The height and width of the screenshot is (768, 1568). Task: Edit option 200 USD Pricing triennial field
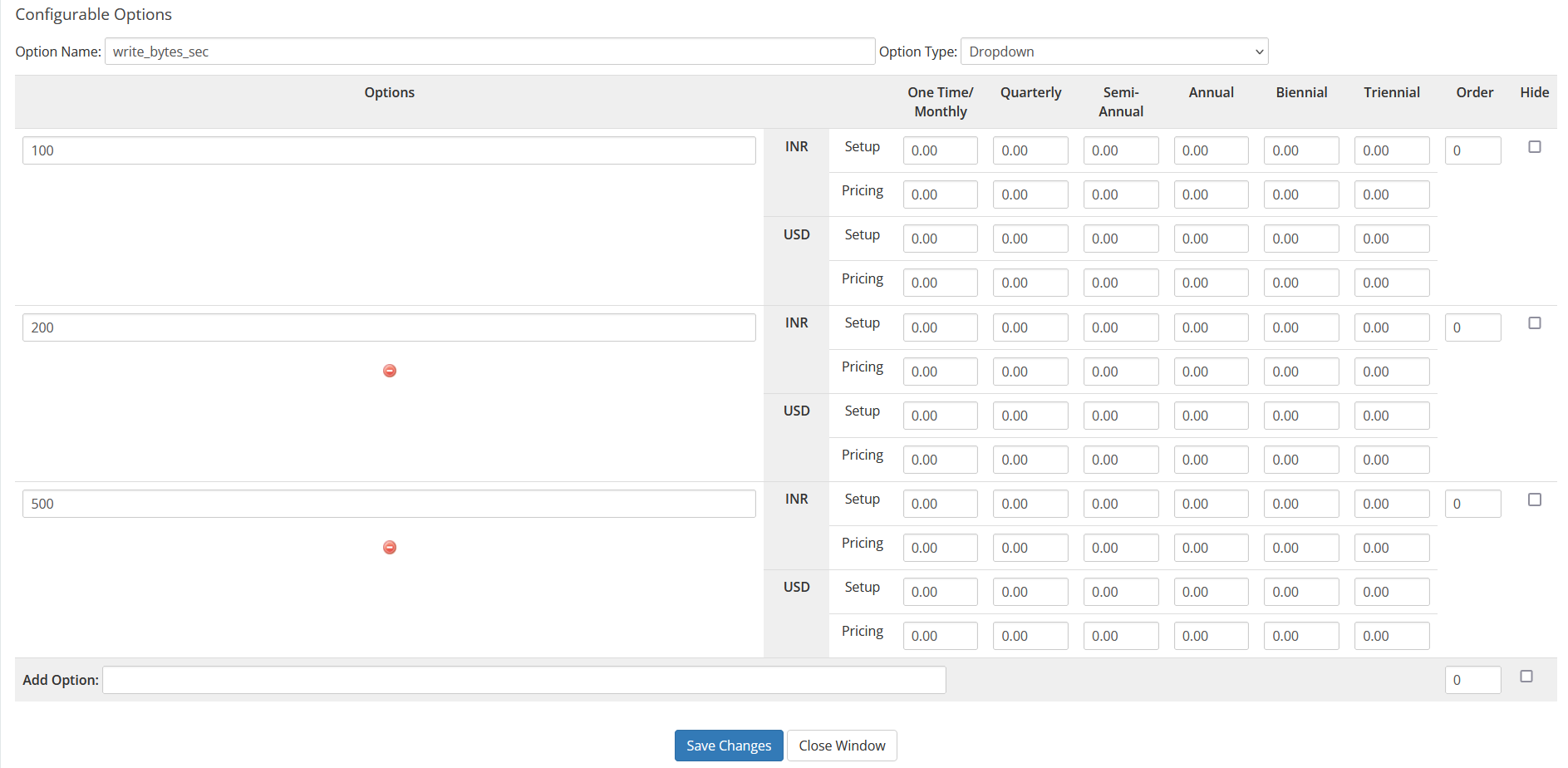[x=1392, y=460]
